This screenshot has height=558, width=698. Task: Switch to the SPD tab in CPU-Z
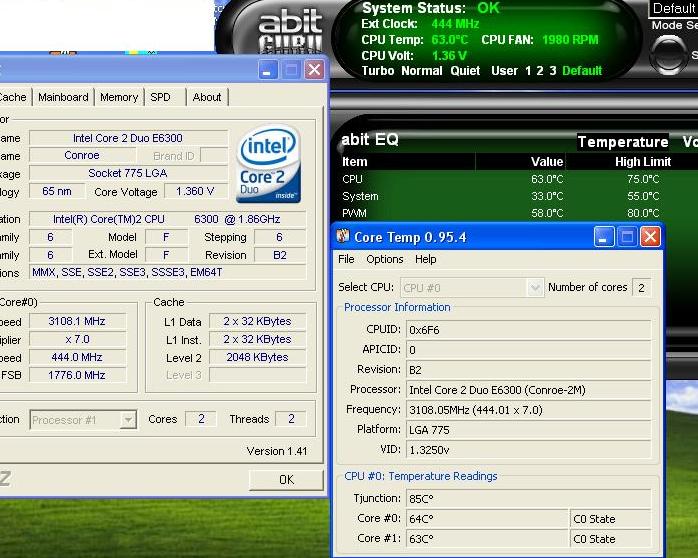coord(160,97)
